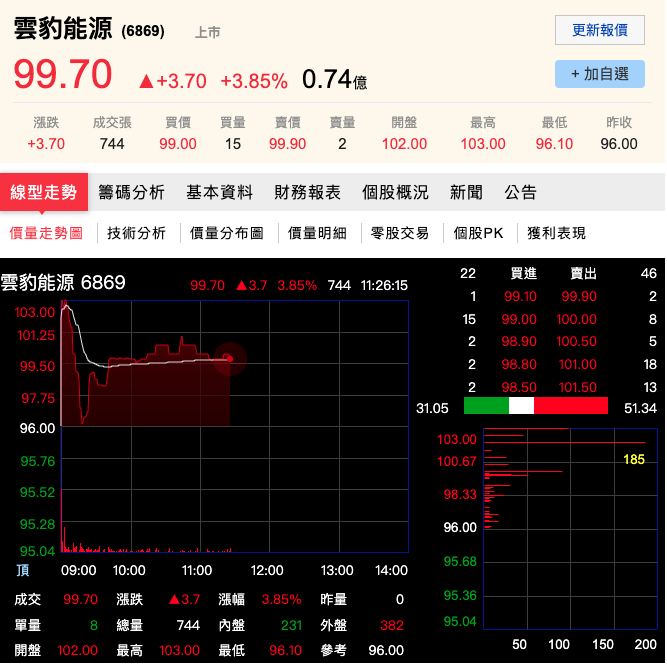Screen dimensions: 667x664
Task: Click the 買進 column header
Action: (524, 273)
